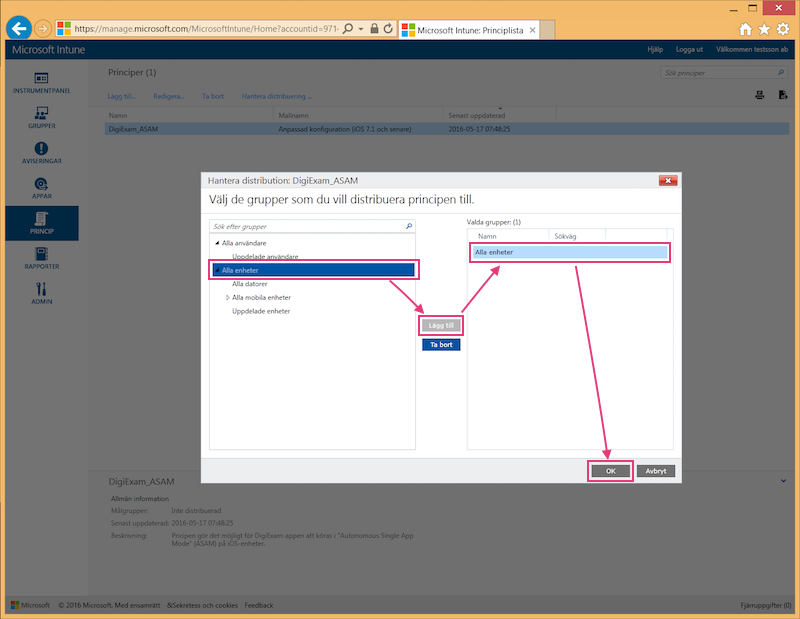
Task: Close the Microsoft Intune browser tab
Action: (532, 30)
